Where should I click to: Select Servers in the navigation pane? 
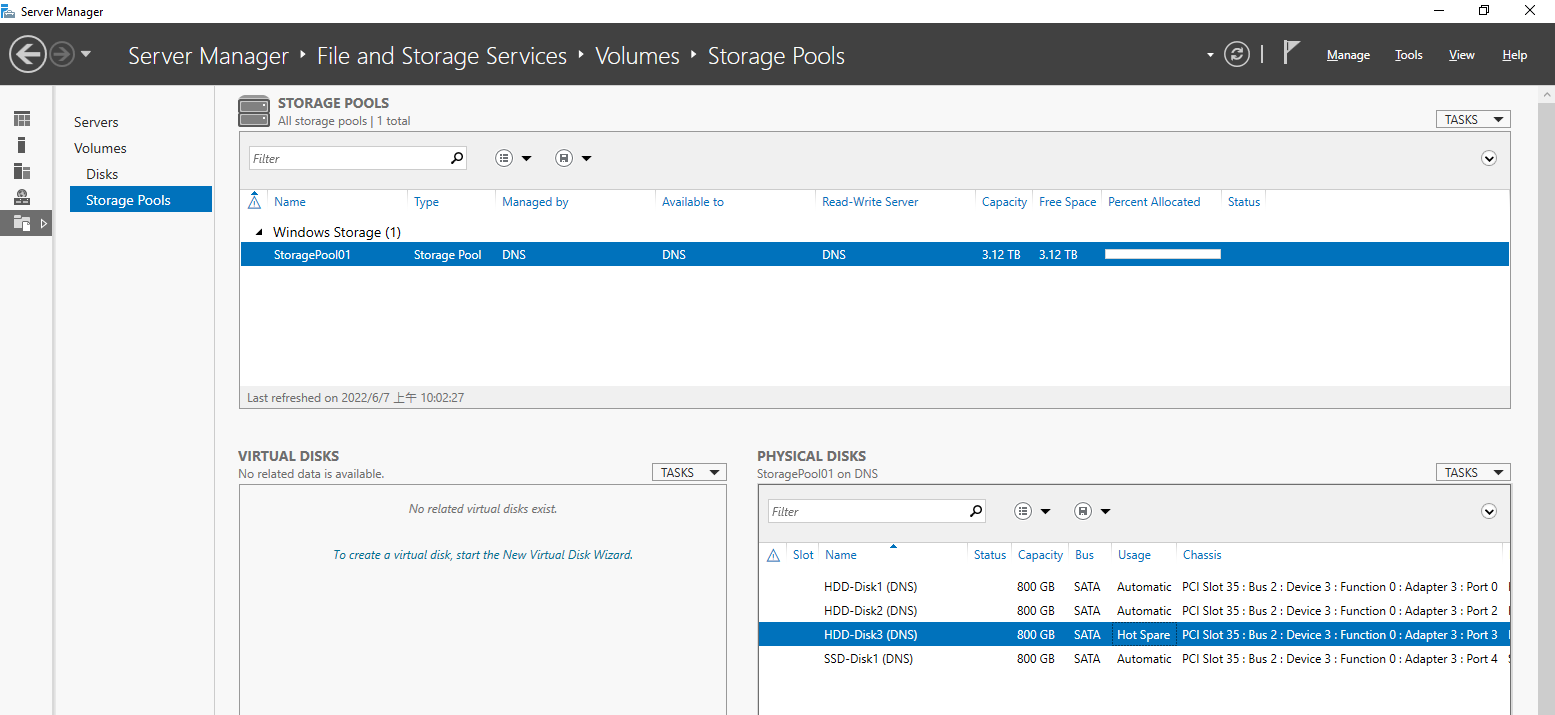96,122
